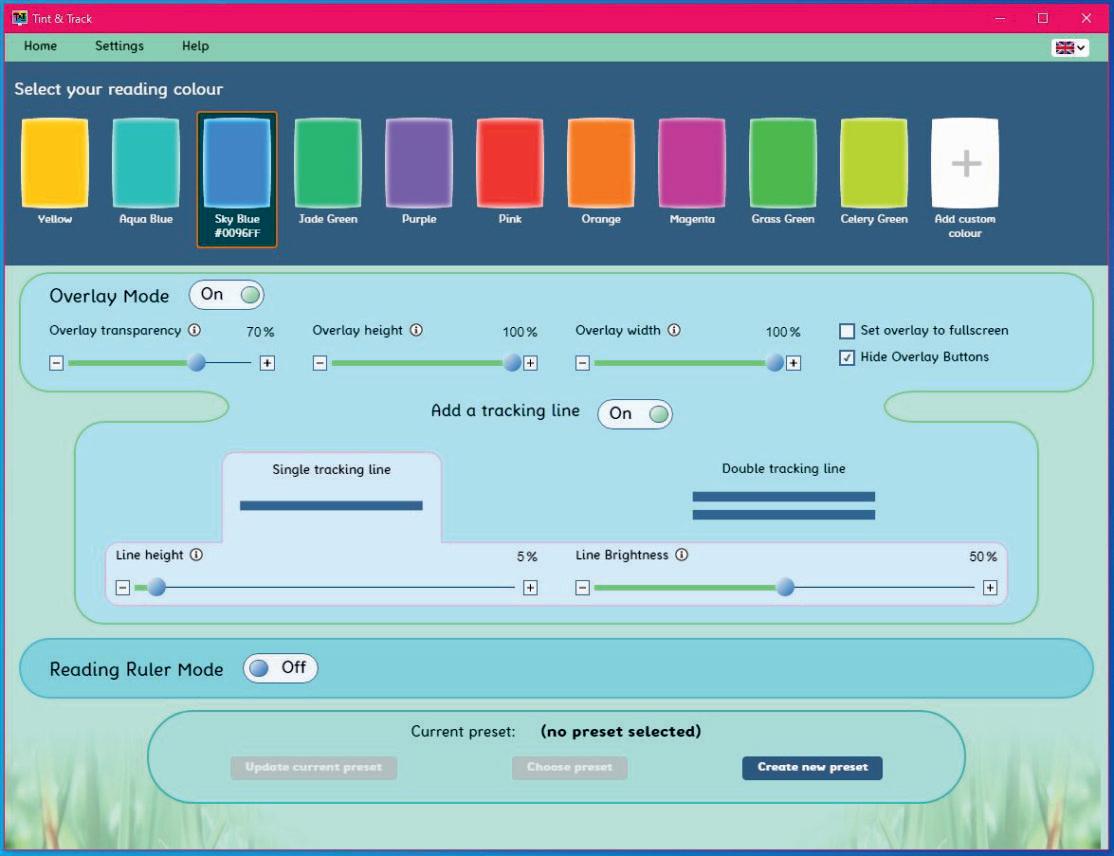
Task: Toggle the Overlay Mode switch
Action: (x=227, y=295)
